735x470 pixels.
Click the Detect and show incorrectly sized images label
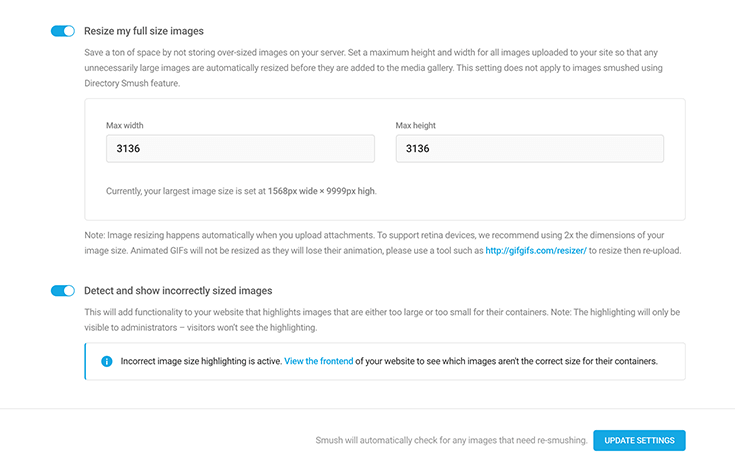(x=178, y=291)
